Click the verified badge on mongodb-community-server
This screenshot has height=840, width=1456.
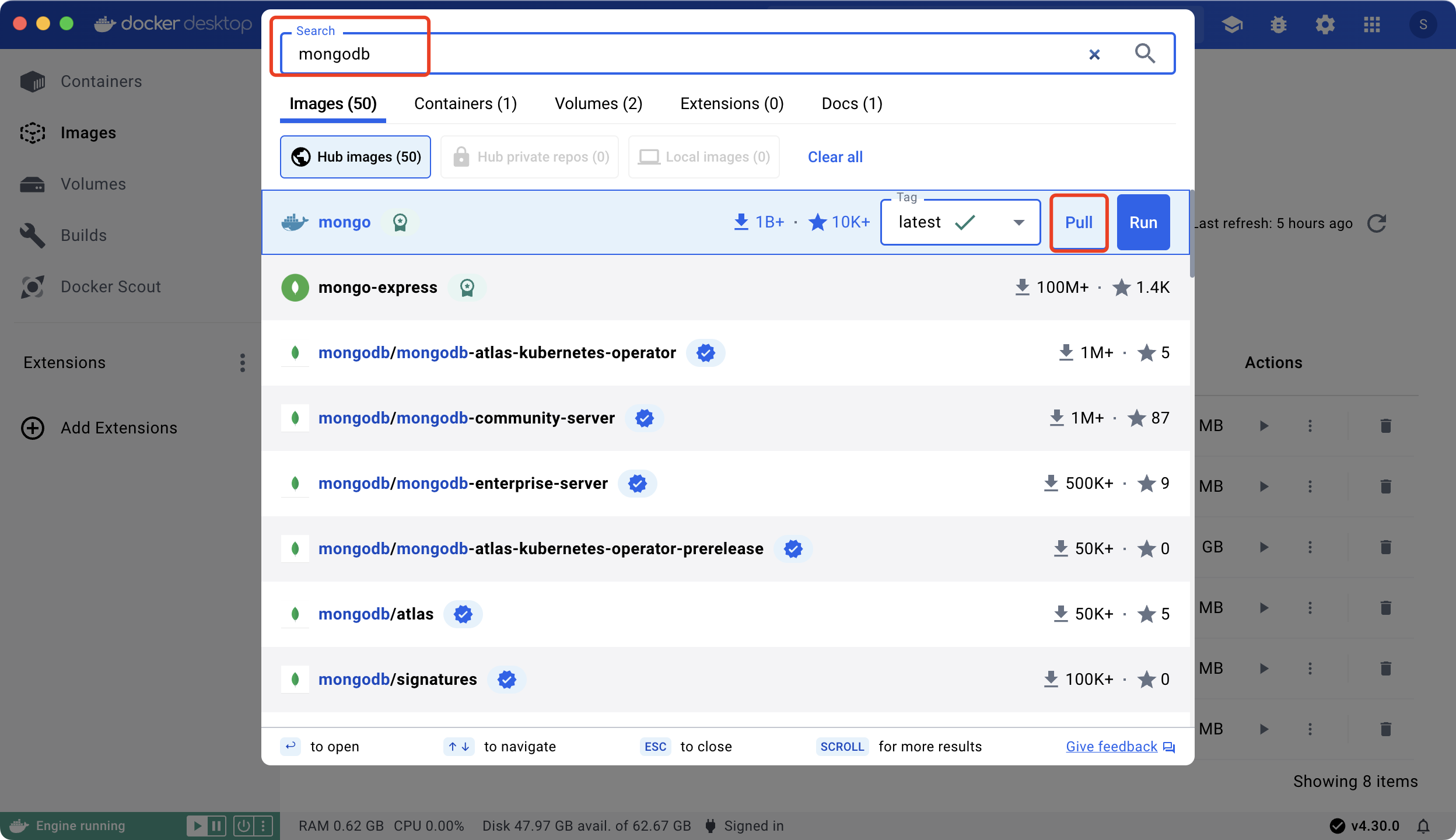(644, 418)
